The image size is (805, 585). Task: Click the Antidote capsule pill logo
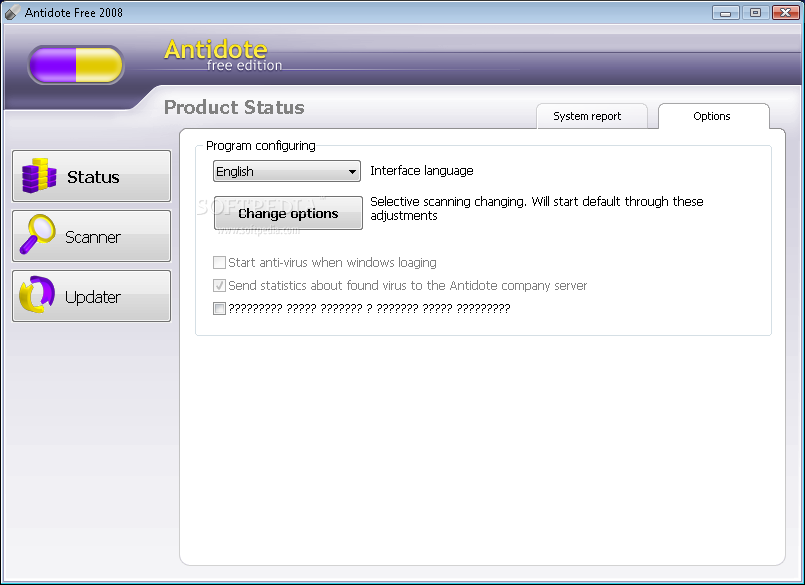(76, 65)
